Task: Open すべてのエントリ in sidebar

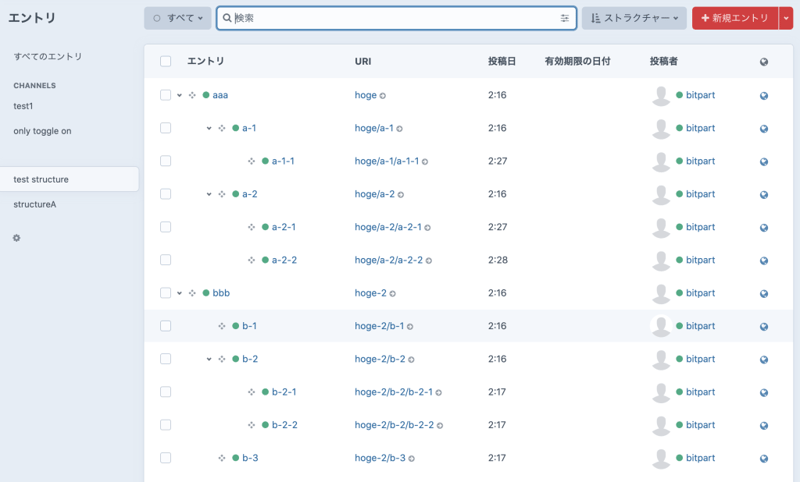Action: (48, 57)
